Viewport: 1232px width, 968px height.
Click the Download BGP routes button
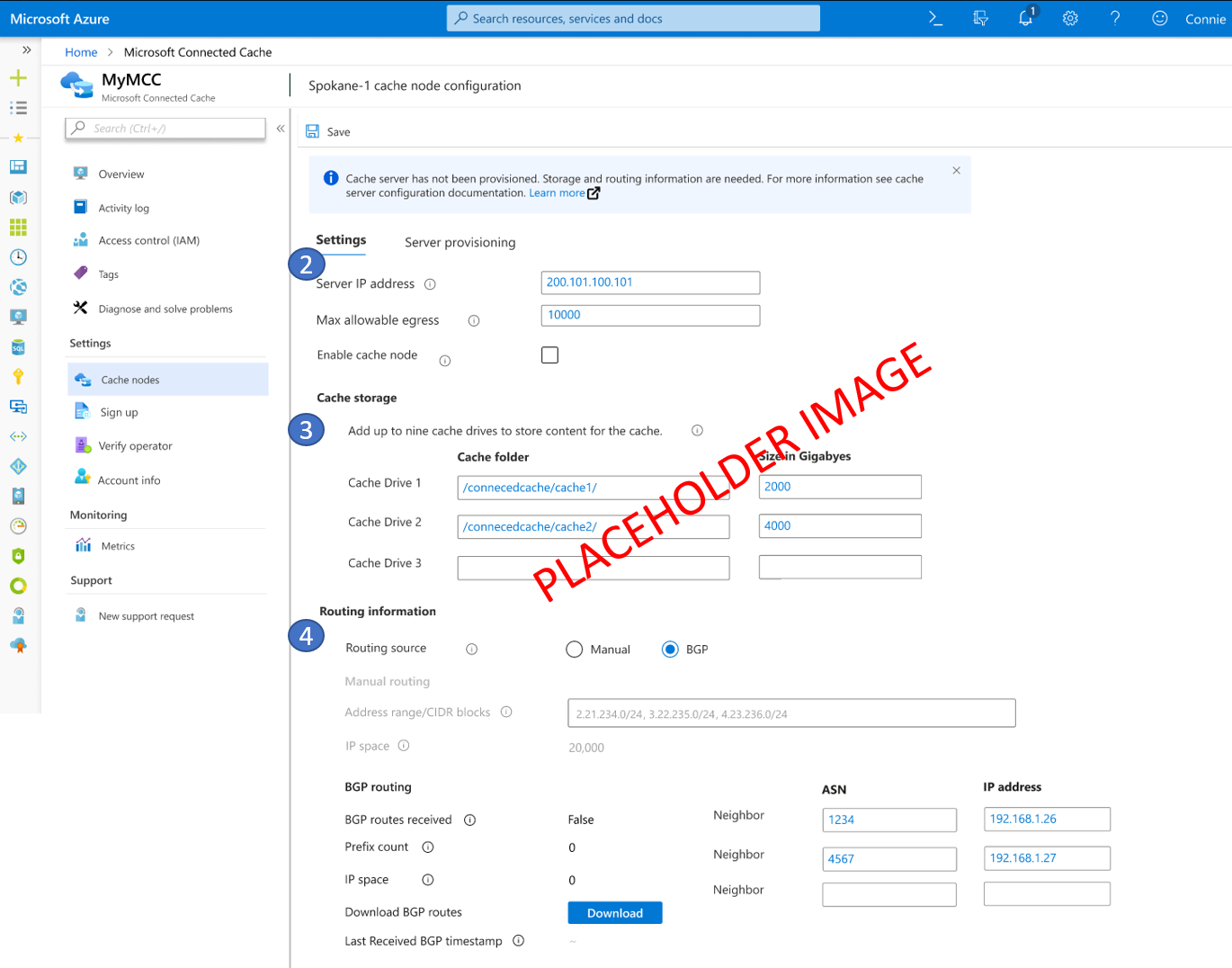pos(615,913)
